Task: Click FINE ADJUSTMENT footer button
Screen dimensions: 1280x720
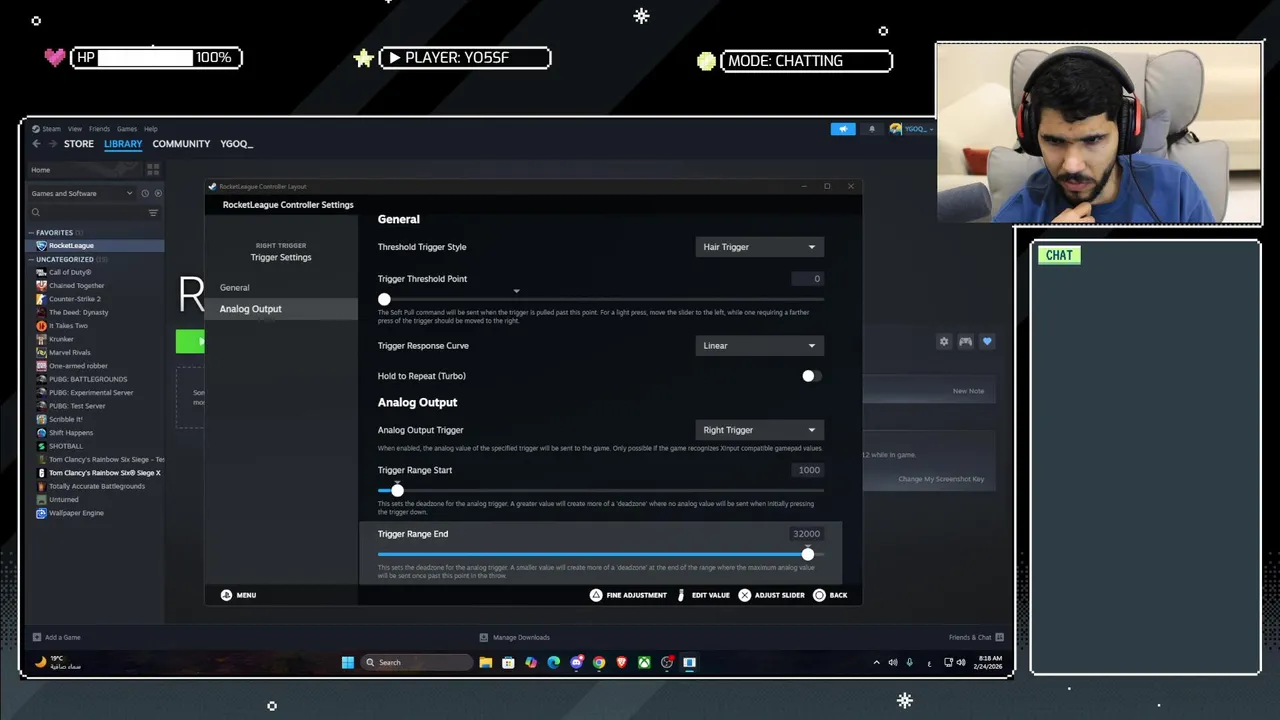Action: 628,595
